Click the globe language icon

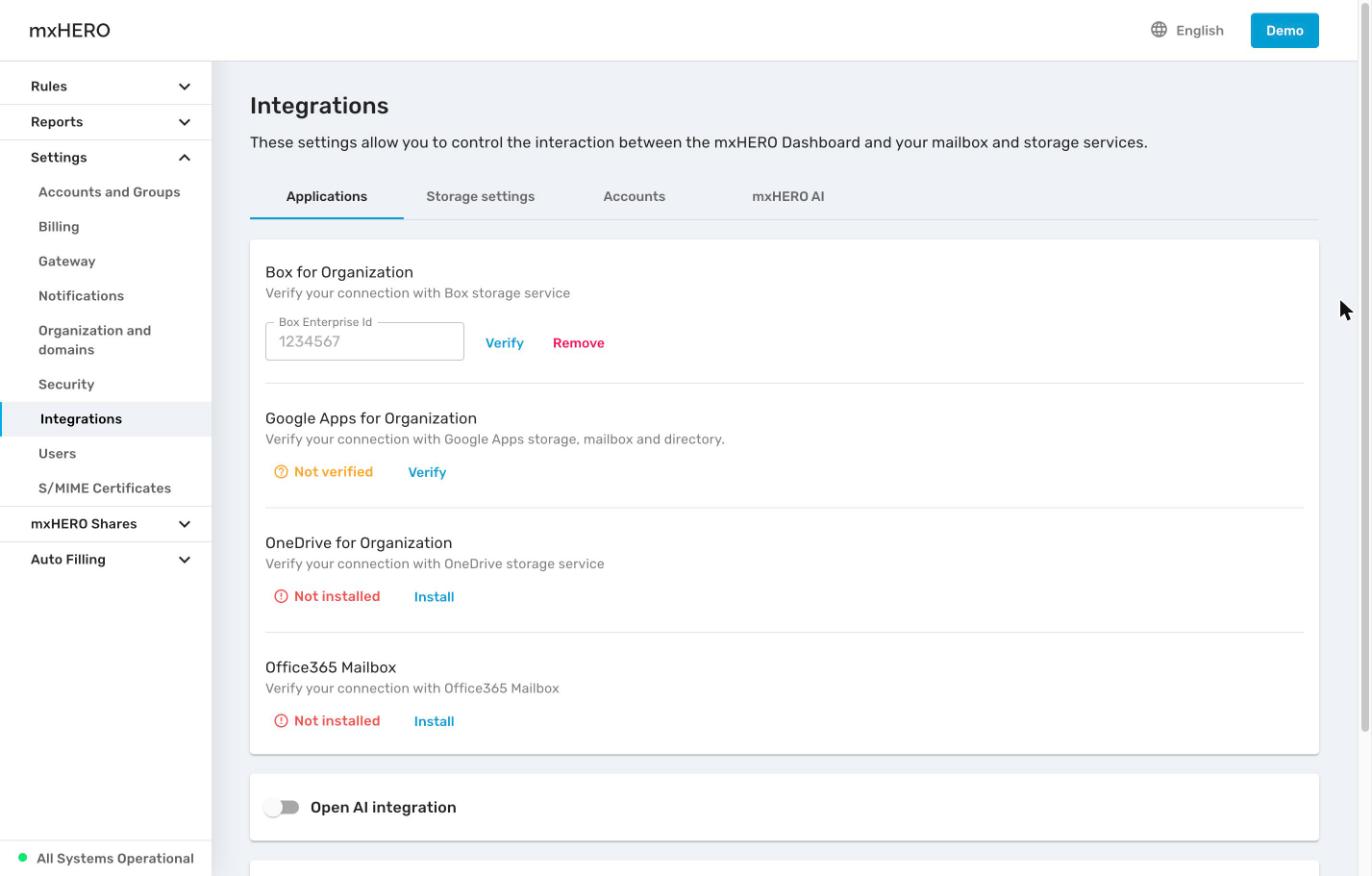(1159, 30)
